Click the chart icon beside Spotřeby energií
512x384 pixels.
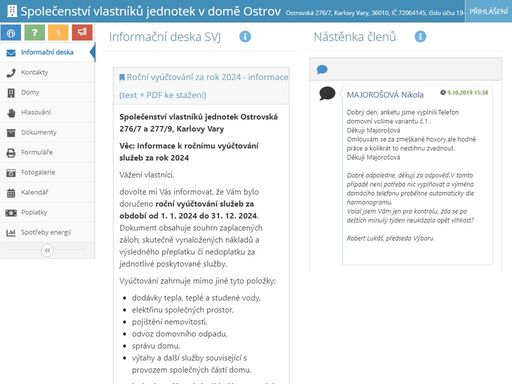[11, 233]
